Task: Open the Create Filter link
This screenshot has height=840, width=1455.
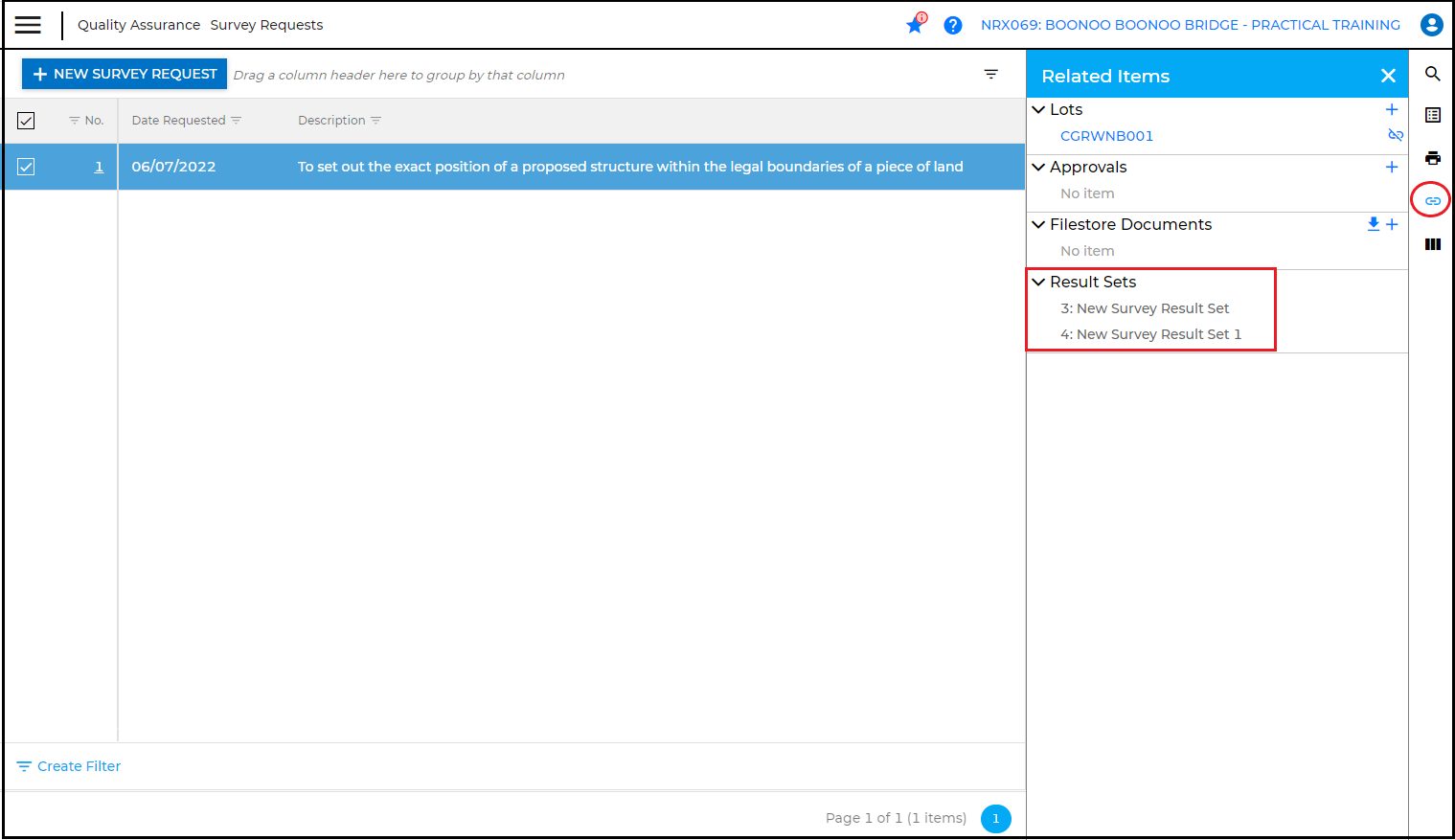Action: pos(69,766)
